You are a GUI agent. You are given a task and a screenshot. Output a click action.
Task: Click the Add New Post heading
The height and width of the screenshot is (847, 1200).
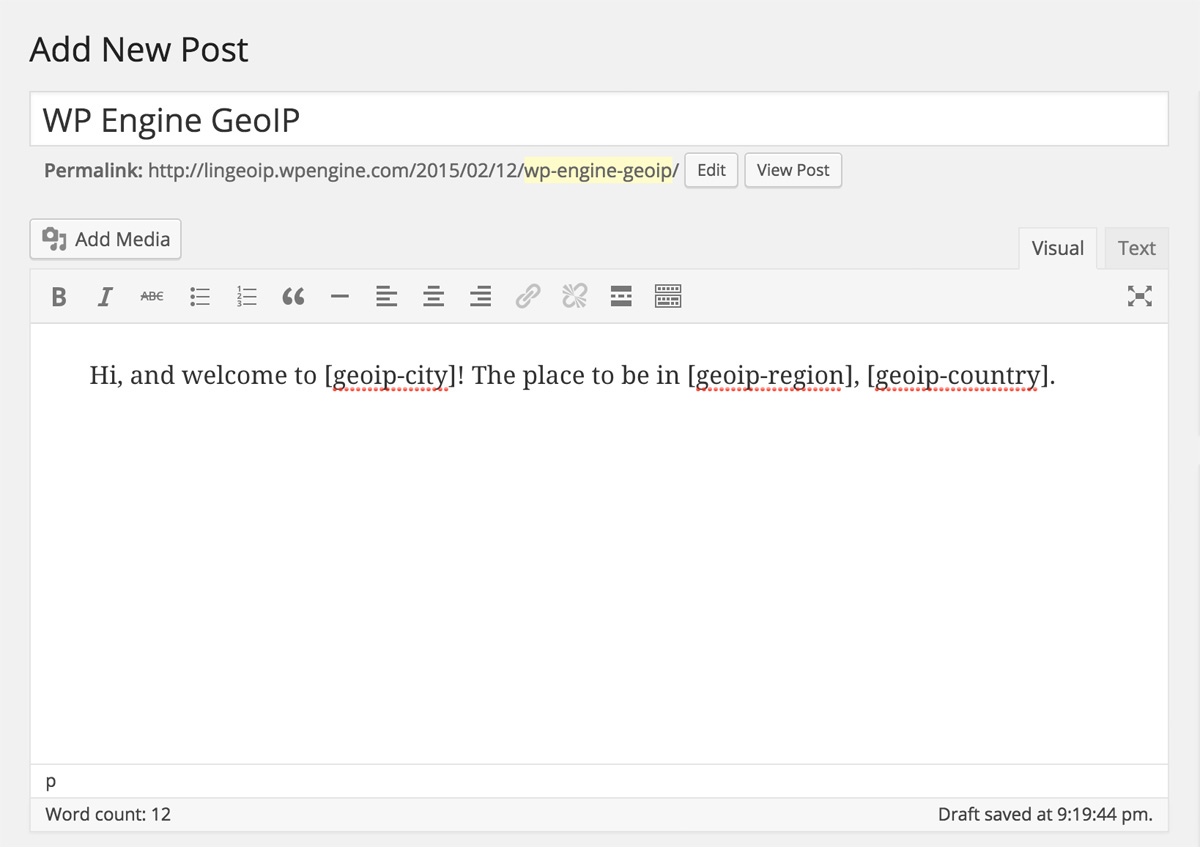[x=139, y=50]
